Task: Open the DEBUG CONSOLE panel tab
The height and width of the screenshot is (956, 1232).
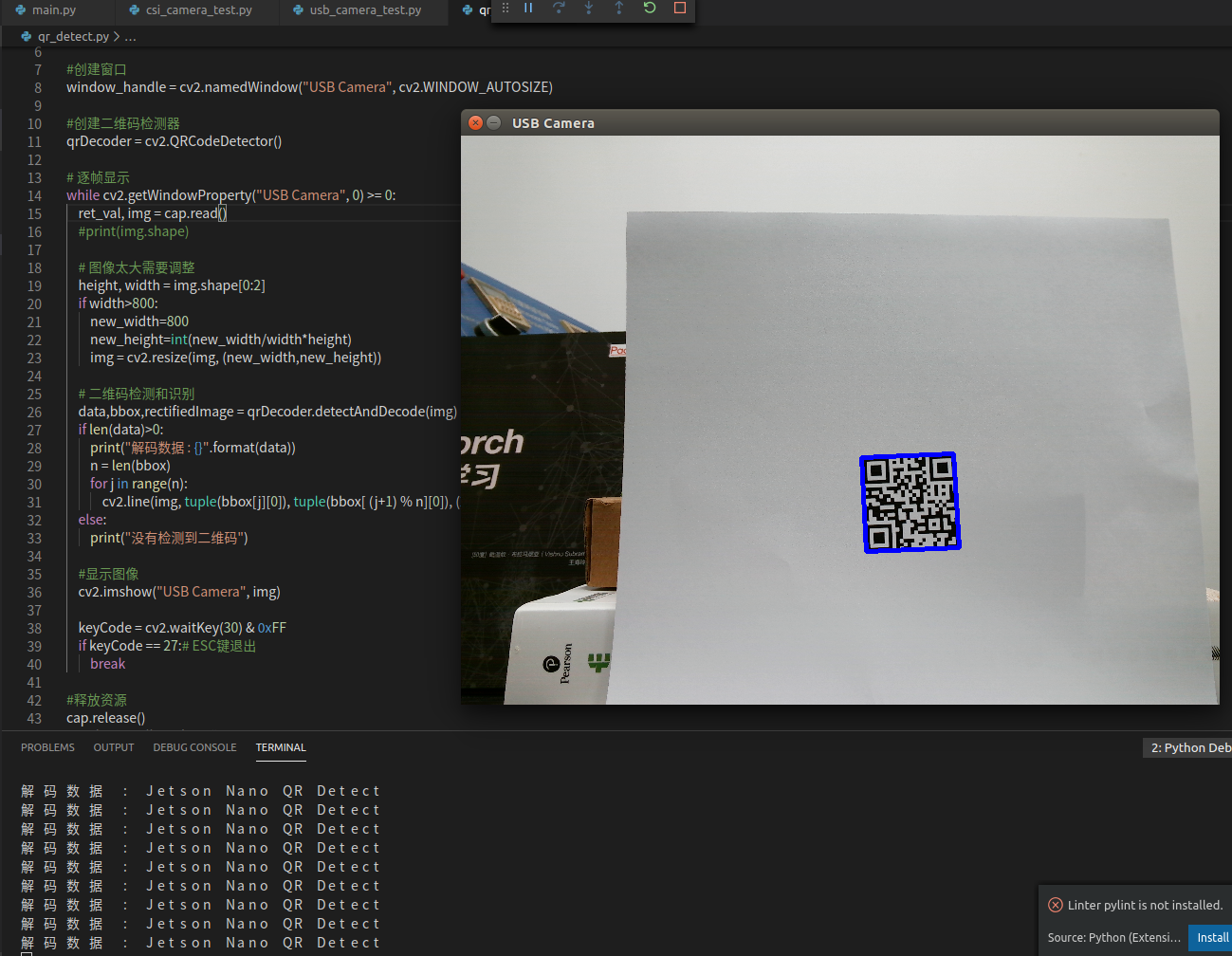Action: (x=194, y=747)
